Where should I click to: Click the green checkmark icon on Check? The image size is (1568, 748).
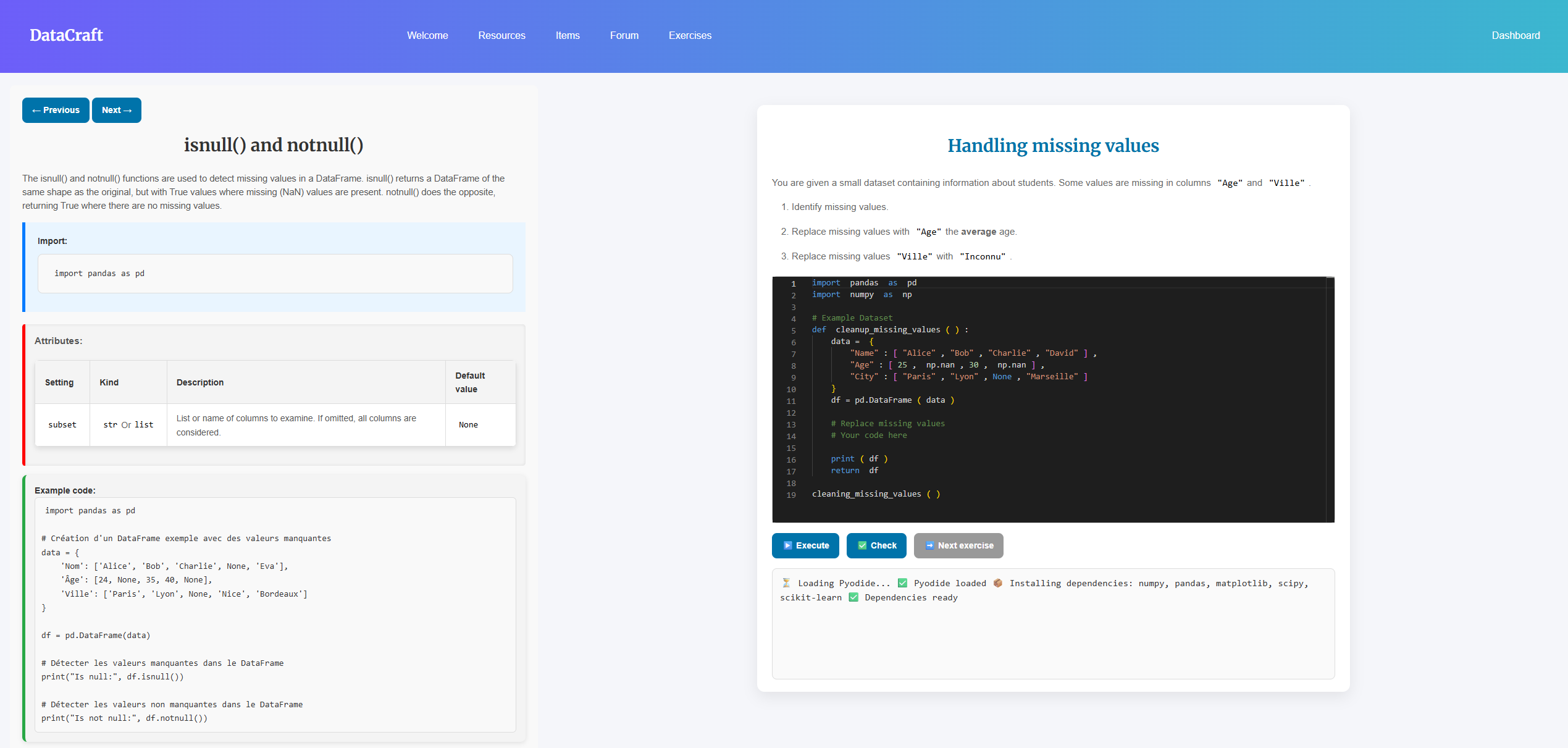tap(862, 545)
